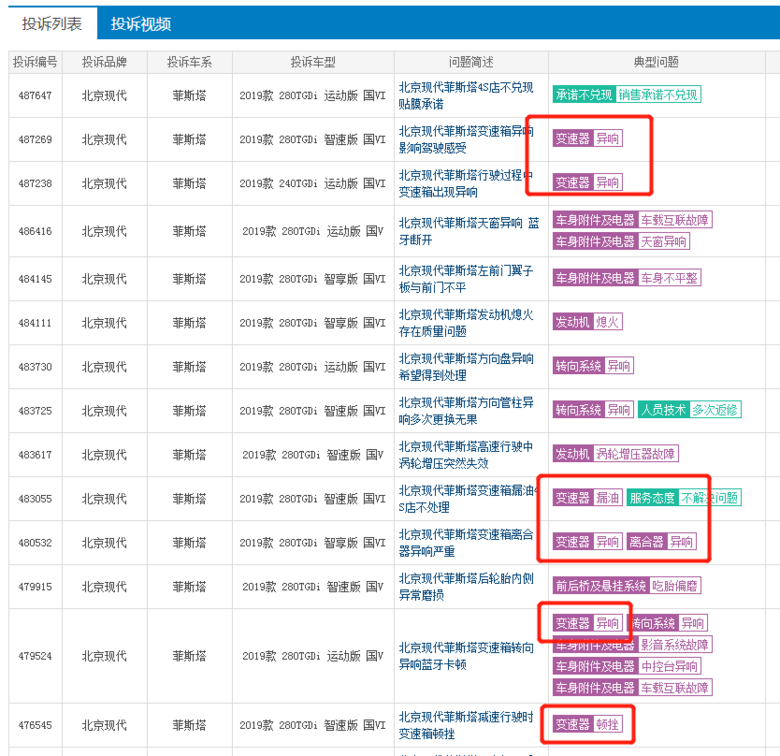The height and width of the screenshot is (756, 780).
Task: Open complaint 北京现代菲斯塔行驶过程中变速箱出现异响
Action: [466, 184]
